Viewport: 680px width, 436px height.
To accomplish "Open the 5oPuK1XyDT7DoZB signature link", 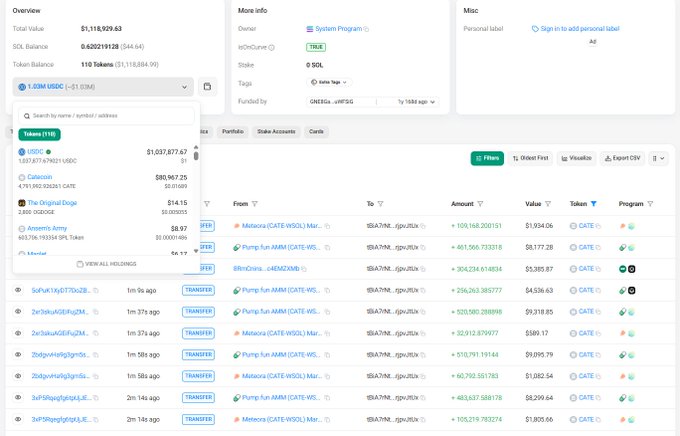I will coord(61,290).
